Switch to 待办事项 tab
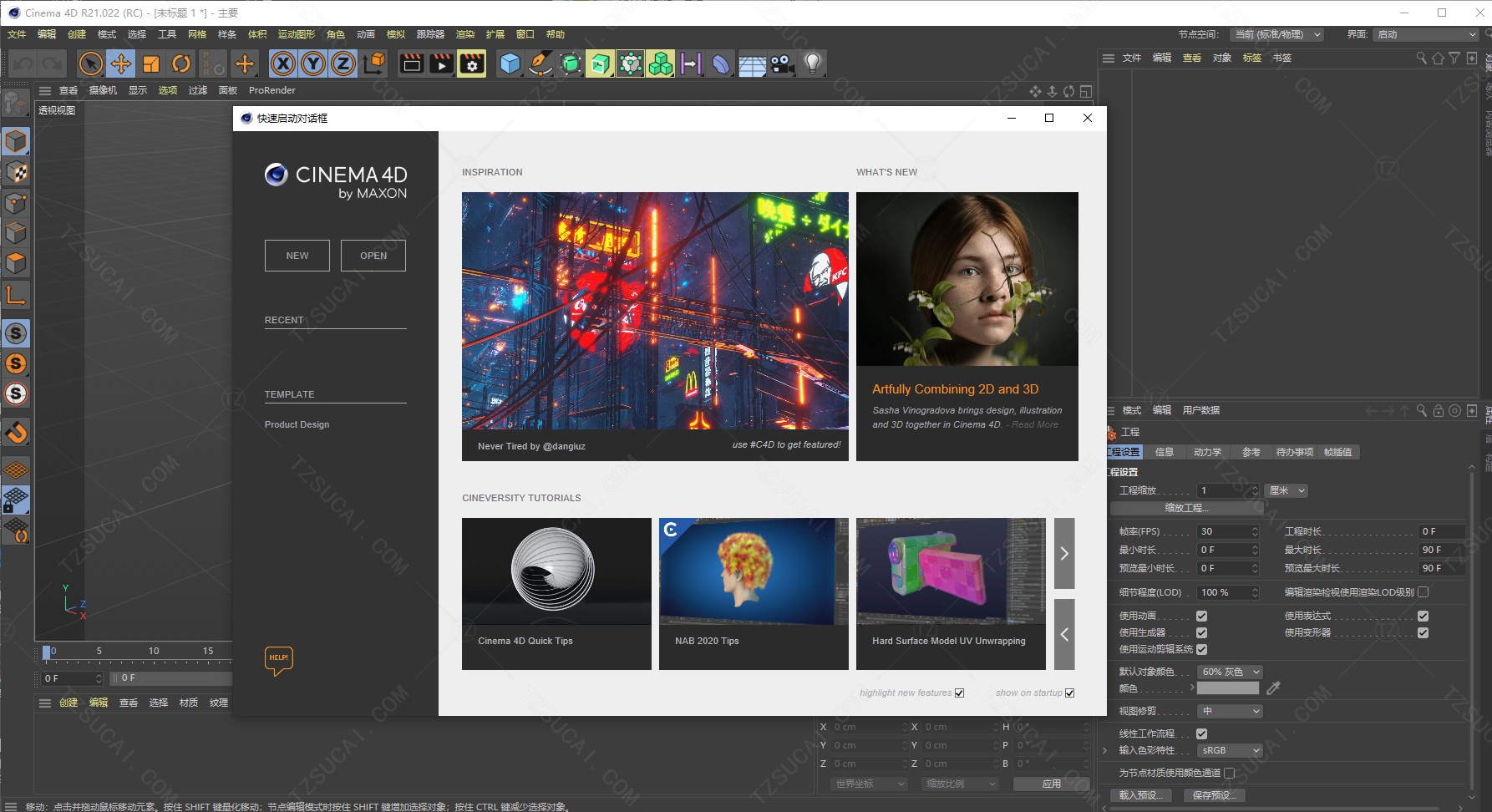Screen dimensions: 1492x812 pyautogui.click(x=1295, y=452)
